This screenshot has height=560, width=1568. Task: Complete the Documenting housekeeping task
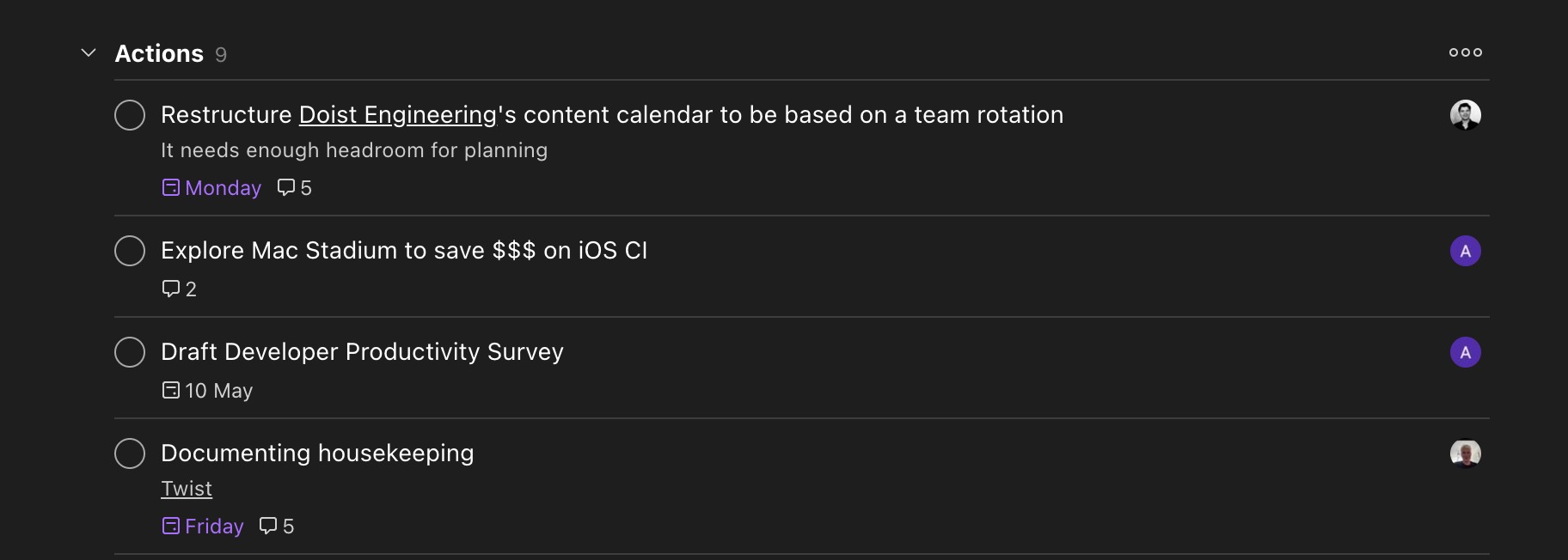(x=130, y=453)
